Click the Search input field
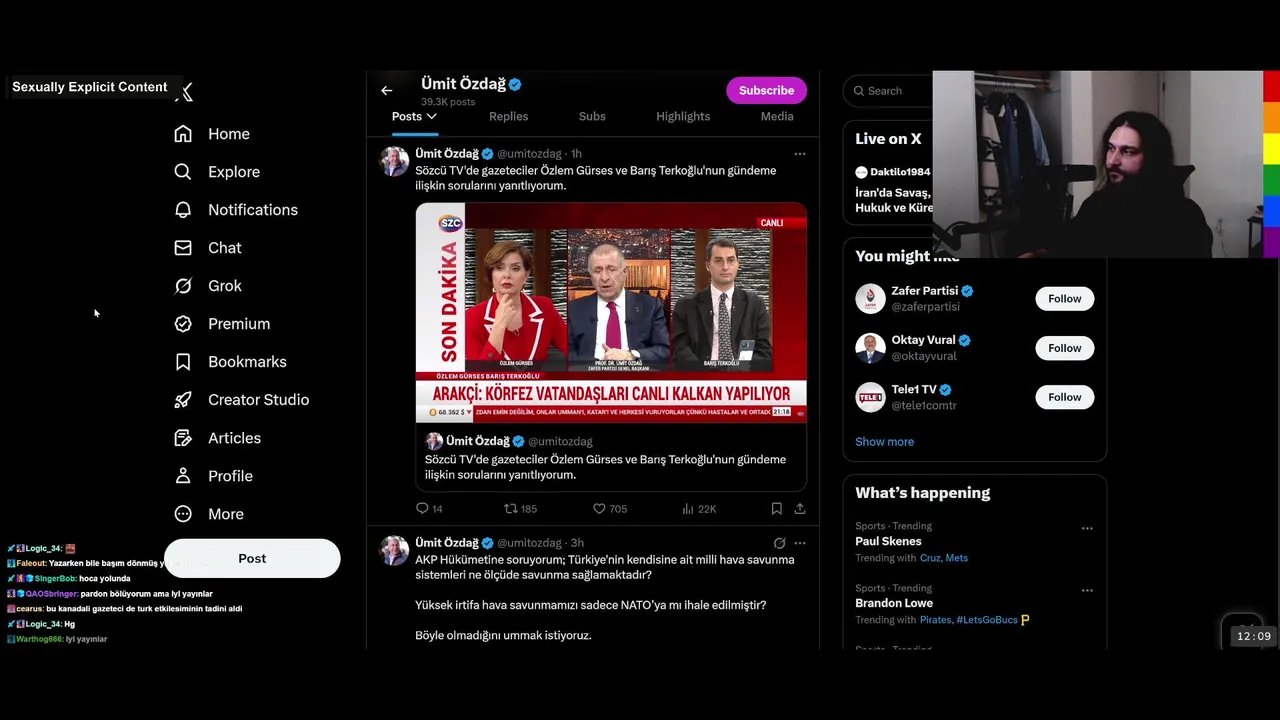This screenshot has height=720, width=1280. [x=888, y=90]
